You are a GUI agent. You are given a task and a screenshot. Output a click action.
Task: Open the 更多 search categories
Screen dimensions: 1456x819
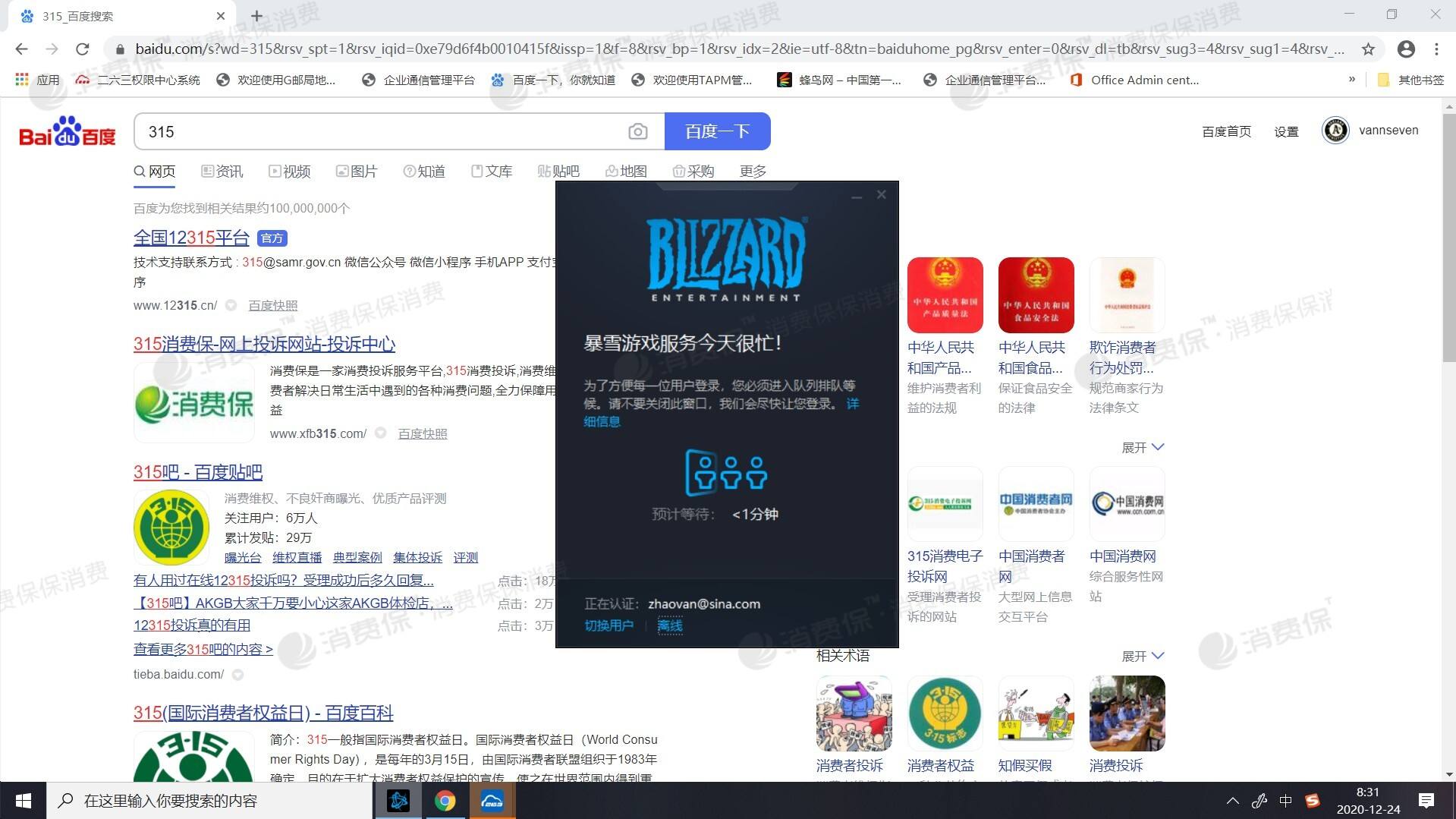tap(753, 172)
